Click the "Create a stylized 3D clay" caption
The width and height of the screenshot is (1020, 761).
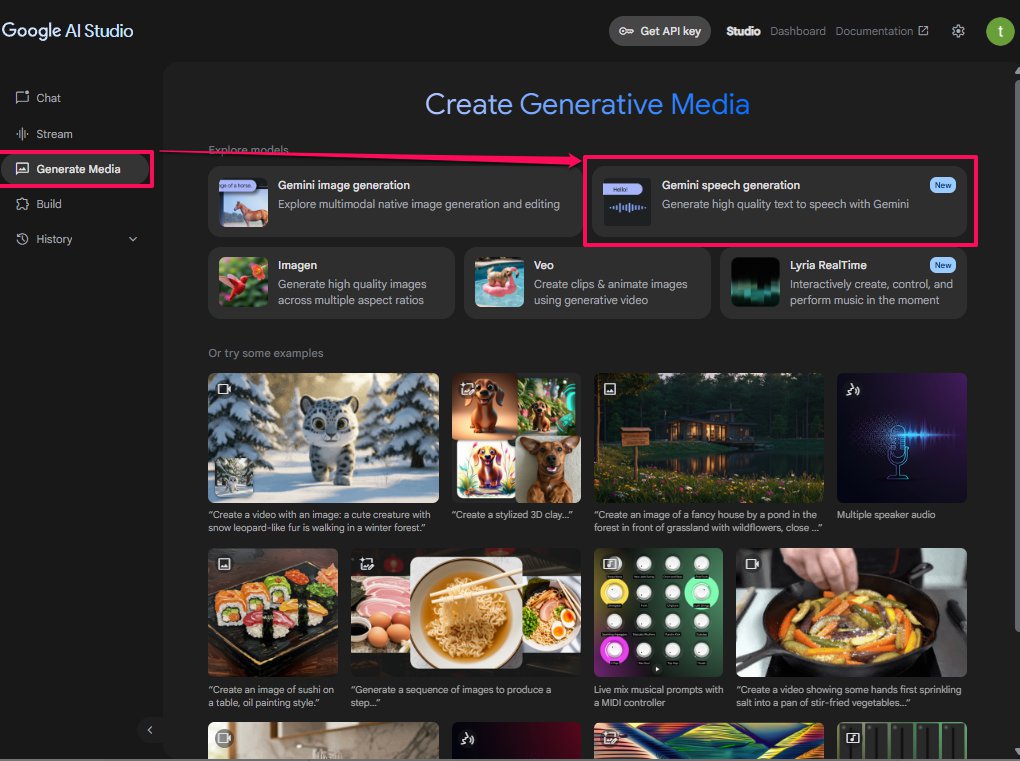tap(512, 514)
